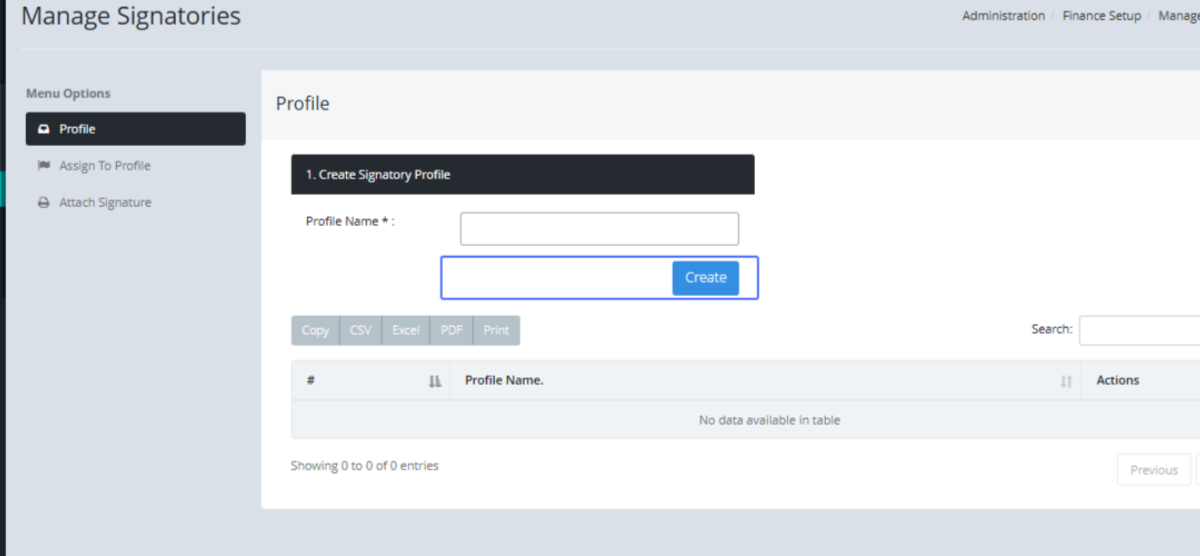This screenshot has width=1200, height=556.
Task: Select the 'No data available in table' row
Action: (x=768, y=420)
